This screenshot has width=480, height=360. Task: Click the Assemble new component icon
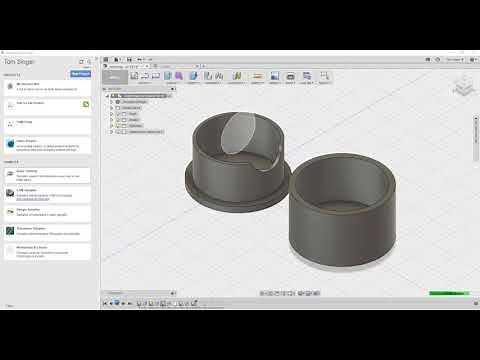tap(208, 76)
